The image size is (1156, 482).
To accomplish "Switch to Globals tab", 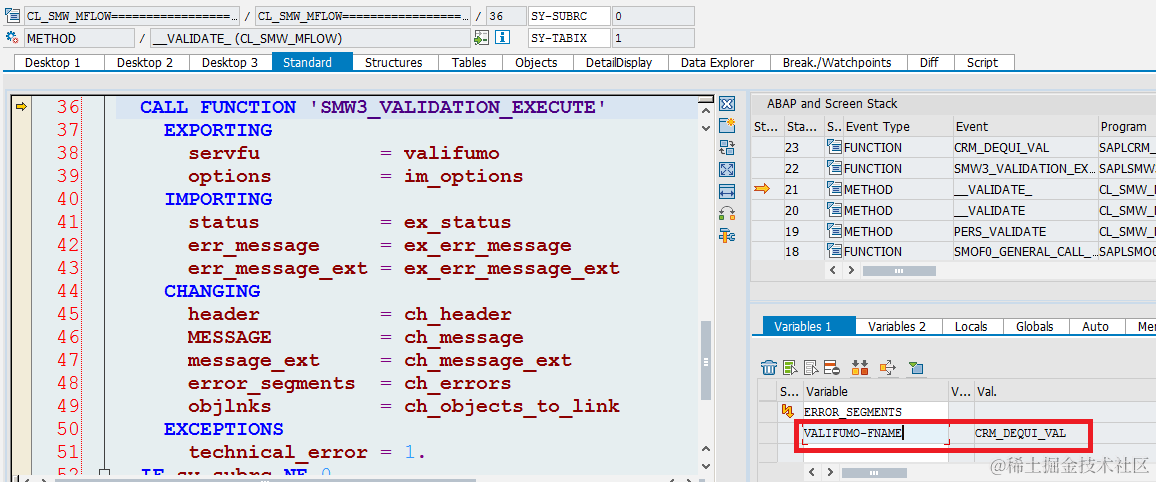I will [1034, 326].
